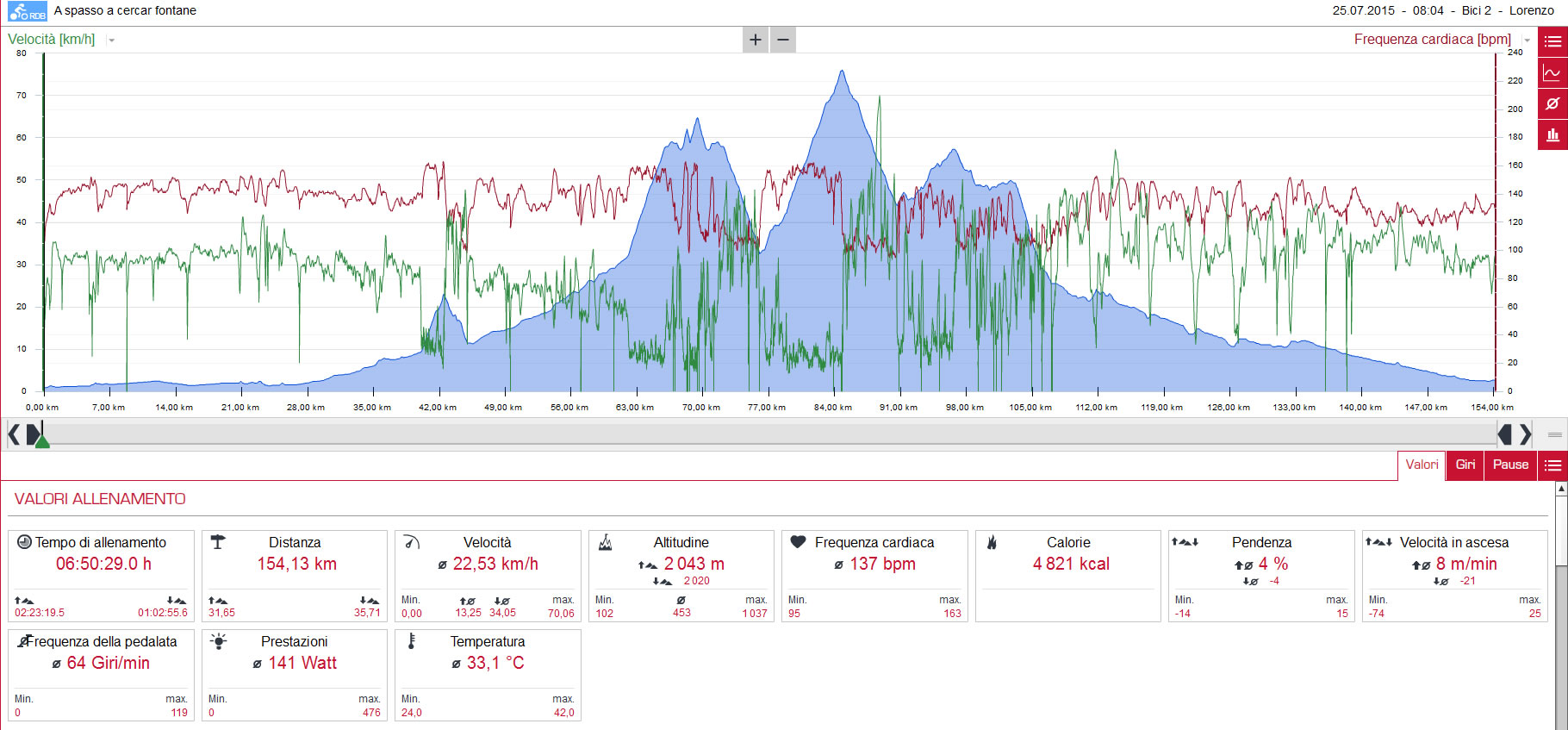Open the bar chart histogram icon
1568x730 pixels.
[x=1552, y=134]
